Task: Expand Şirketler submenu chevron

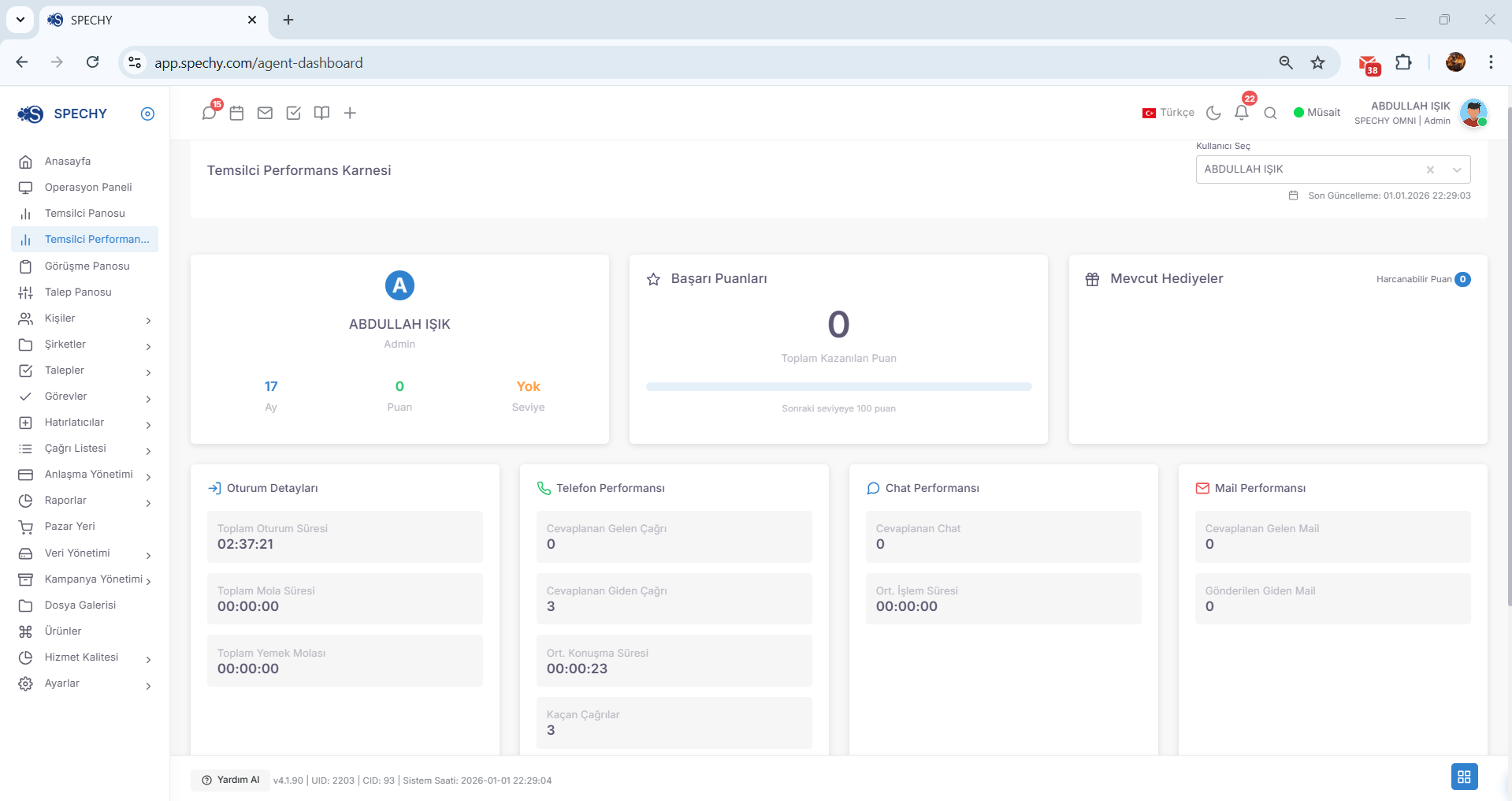Action: pyautogui.click(x=148, y=346)
